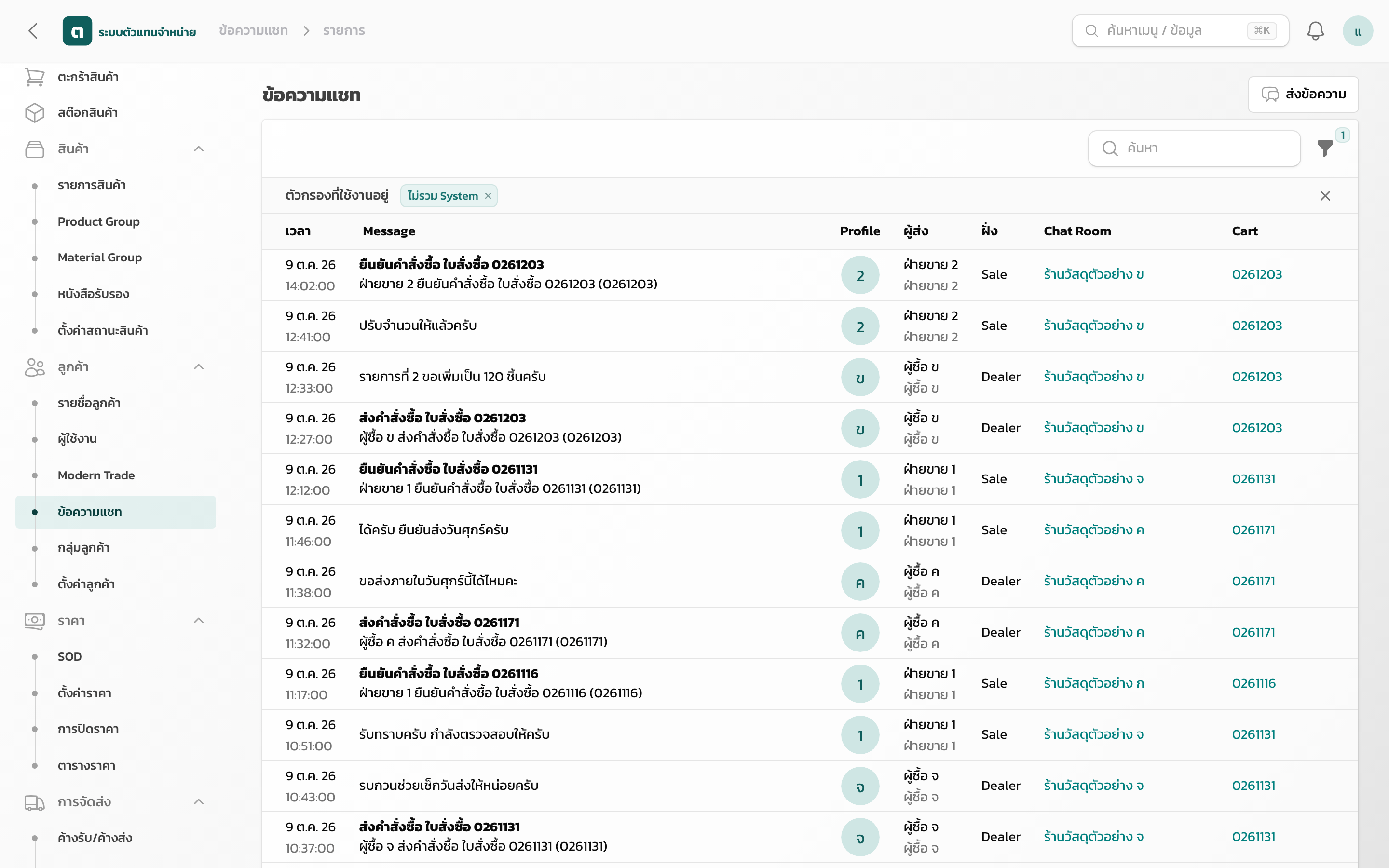The image size is (1389, 868).
Task: Open the user avatar menu
Action: tap(1358, 31)
